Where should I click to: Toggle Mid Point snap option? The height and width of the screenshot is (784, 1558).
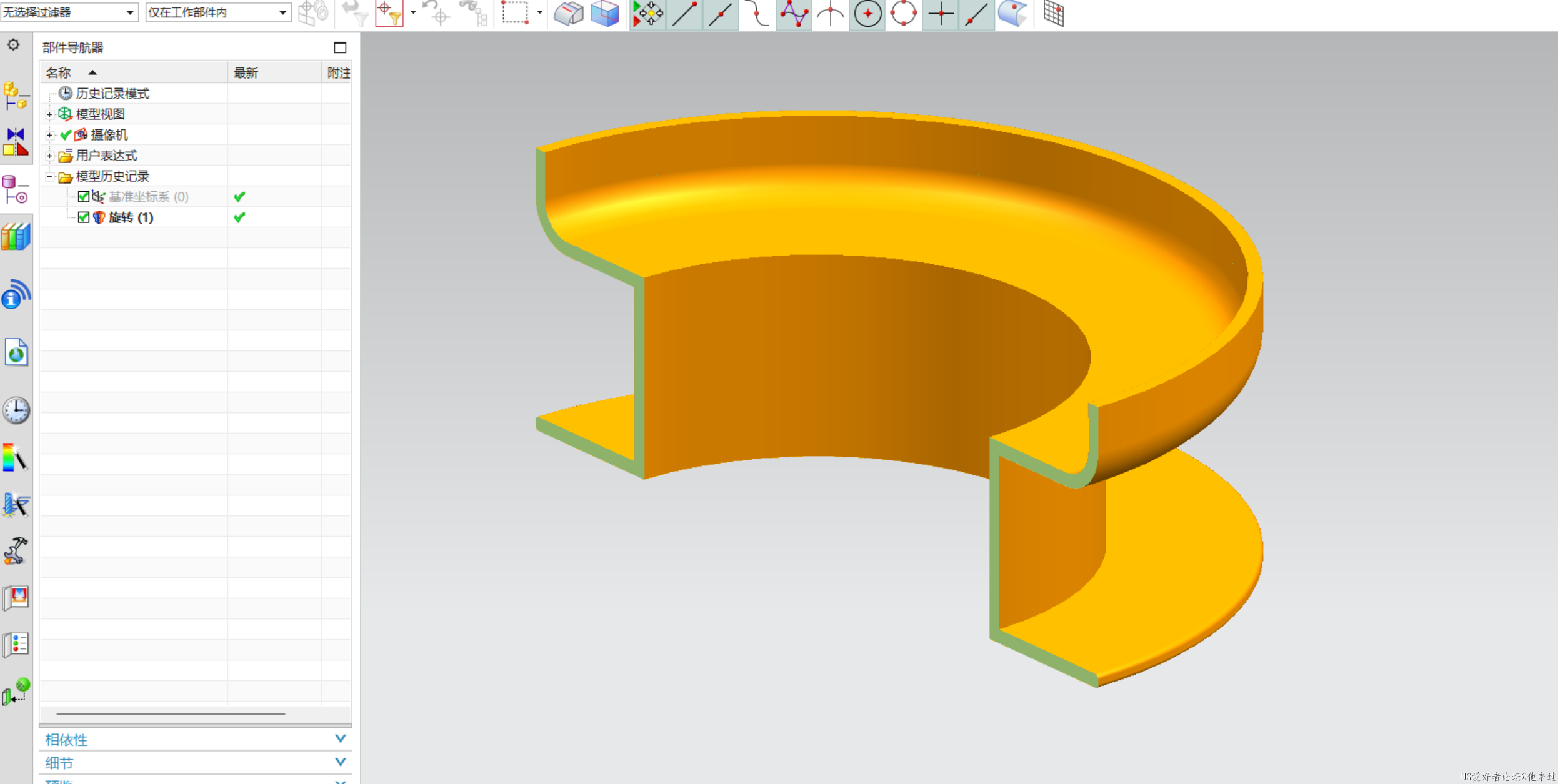(x=721, y=14)
